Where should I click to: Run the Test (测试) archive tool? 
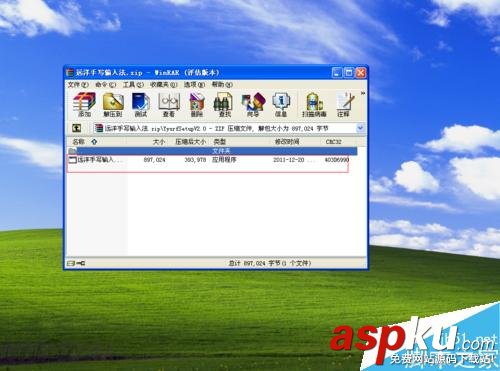tap(141, 104)
